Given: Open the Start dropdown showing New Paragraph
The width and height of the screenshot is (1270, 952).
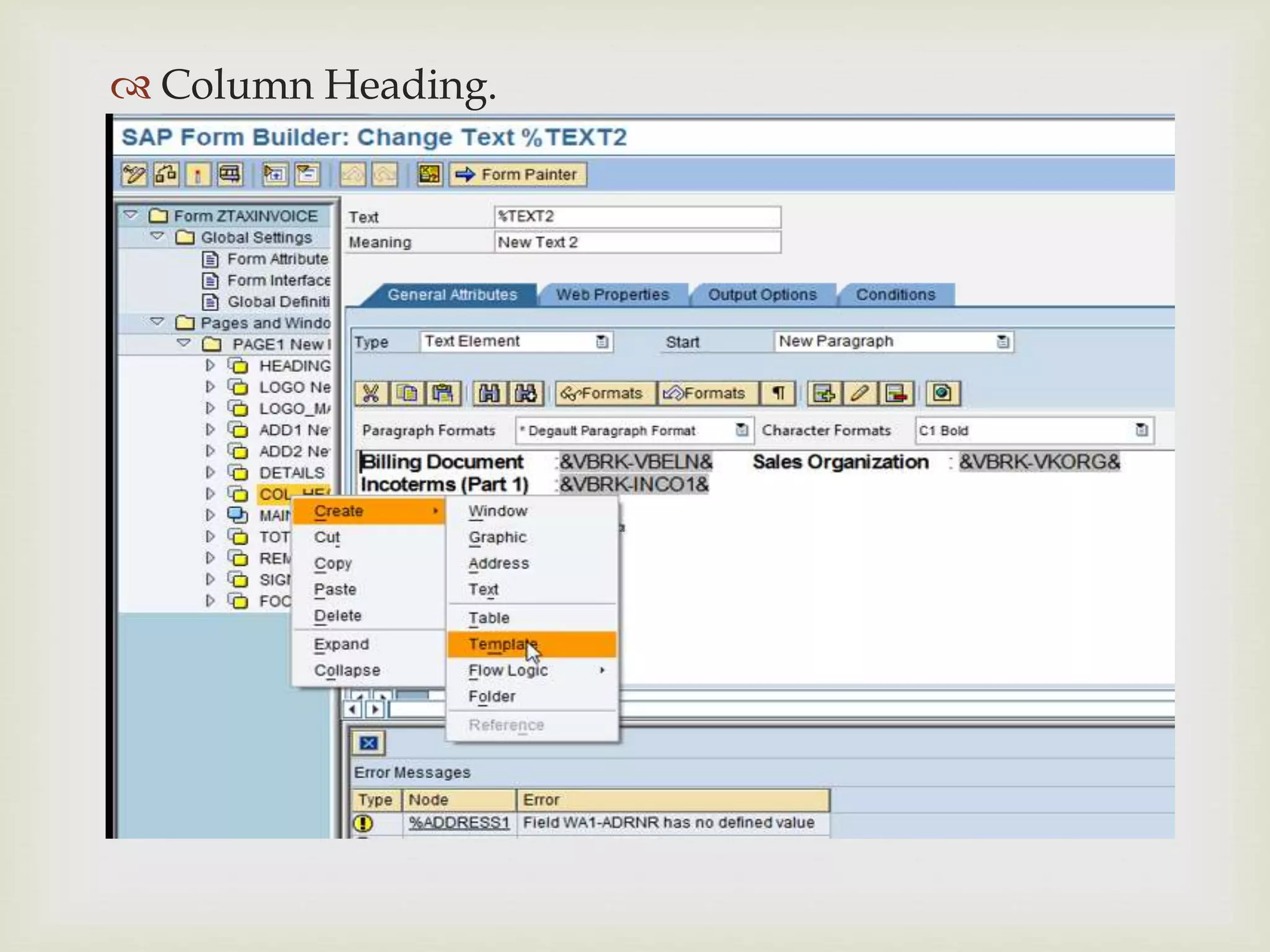Looking at the screenshot, I should [x=1002, y=342].
